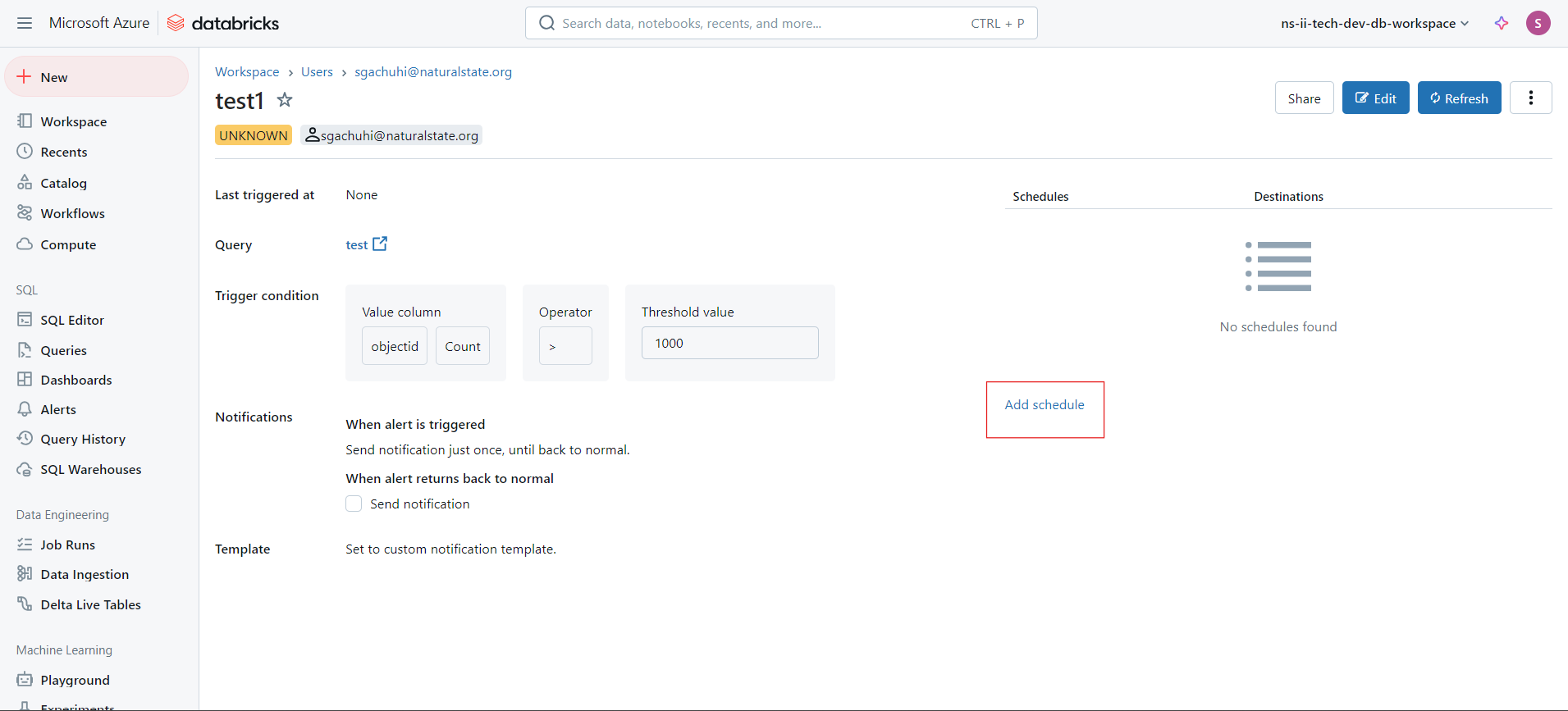Viewport: 1568px width, 711px height.
Task: Click the Catalog sidebar icon
Action: pos(25,183)
